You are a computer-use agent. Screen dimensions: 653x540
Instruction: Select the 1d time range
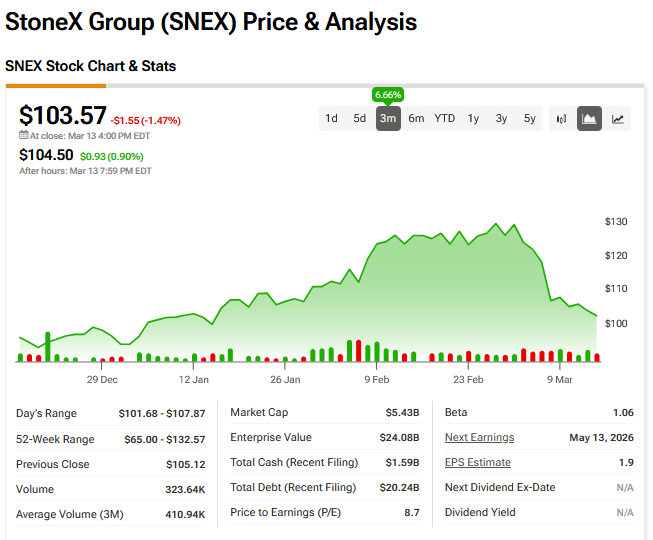tap(331, 119)
